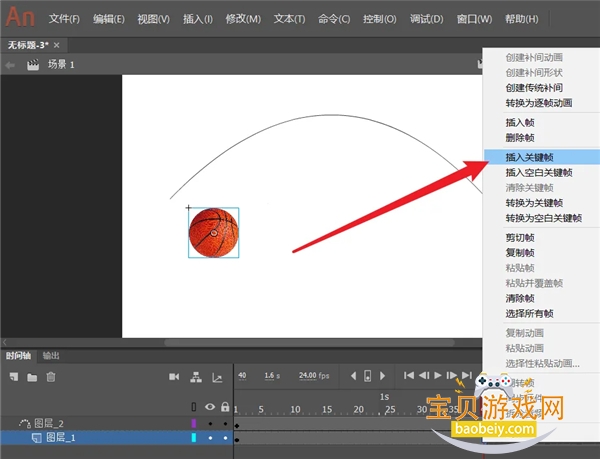Open the 文本(T) menu
The height and width of the screenshot is (459, 600).
pos(289,19)
